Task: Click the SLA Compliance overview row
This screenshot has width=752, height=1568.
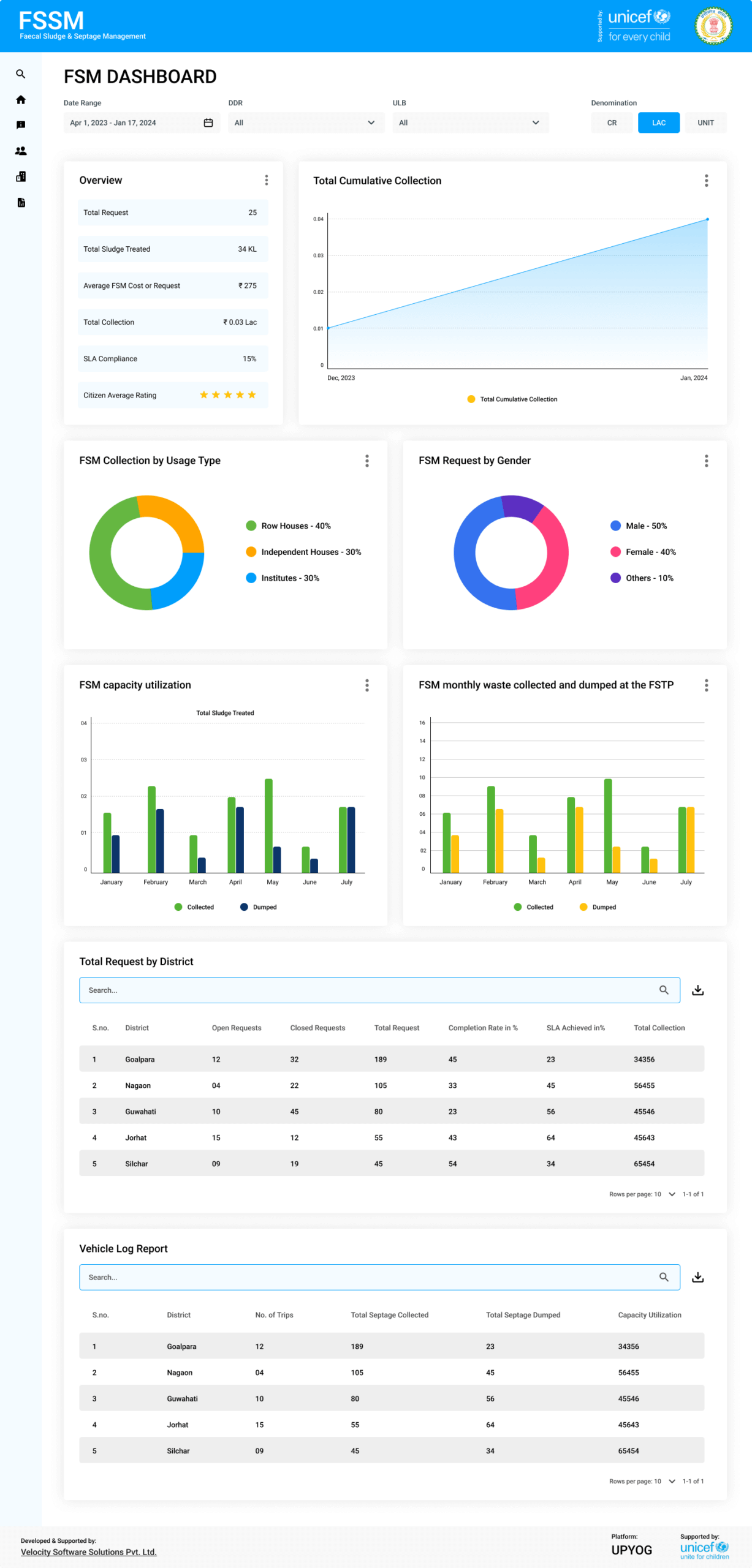Action: coord(173,359)
